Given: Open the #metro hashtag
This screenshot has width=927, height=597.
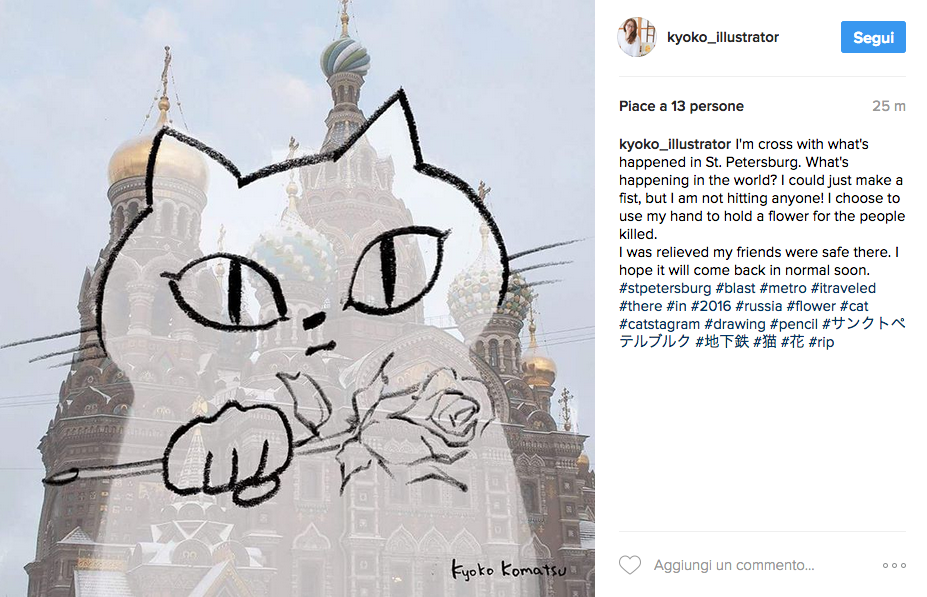Looking at the screenshot, I should (x=783, y=288).
